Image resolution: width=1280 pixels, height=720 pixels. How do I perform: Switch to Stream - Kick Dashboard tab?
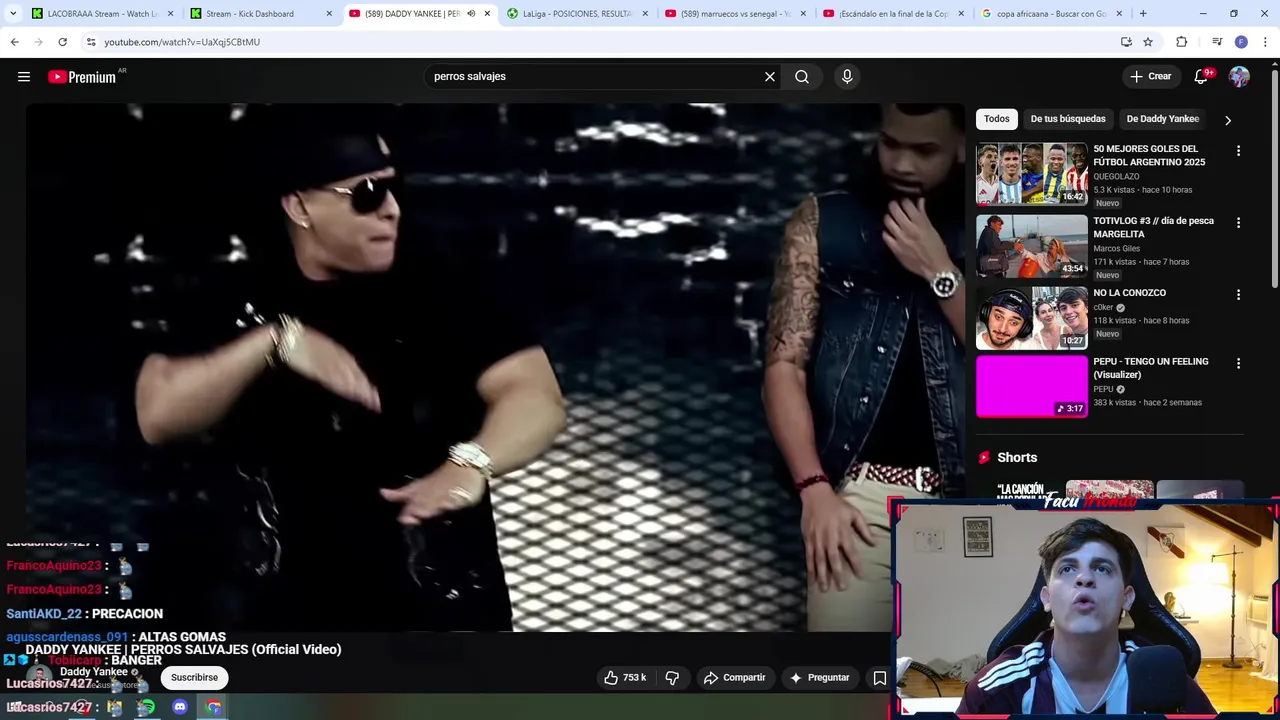(x=260, y=14)
